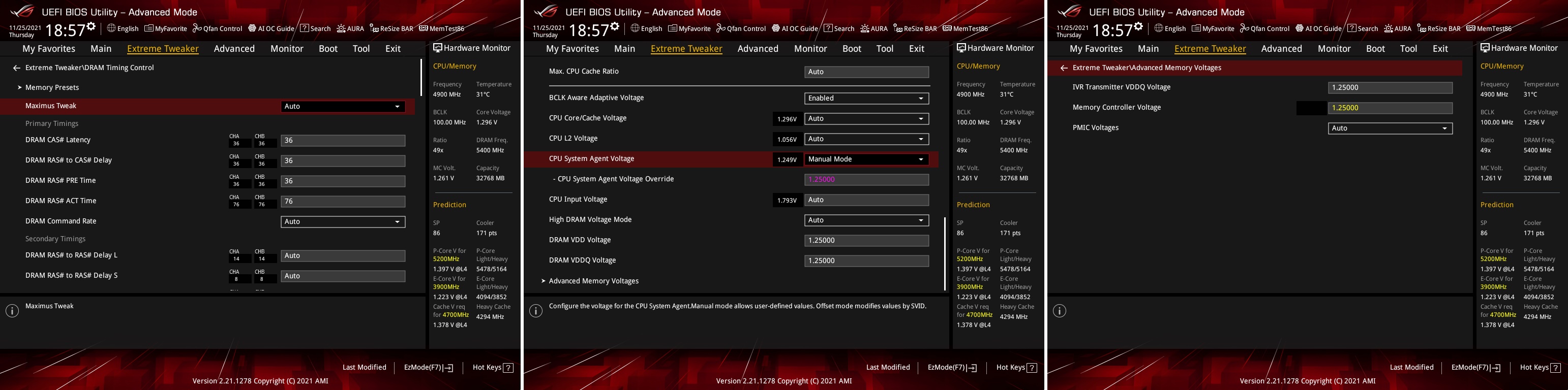The width and height of the screenshot is (1568, 390).
Task: Open English language selector in left screen
Action: pyautogui.click(x=123, y=28)
